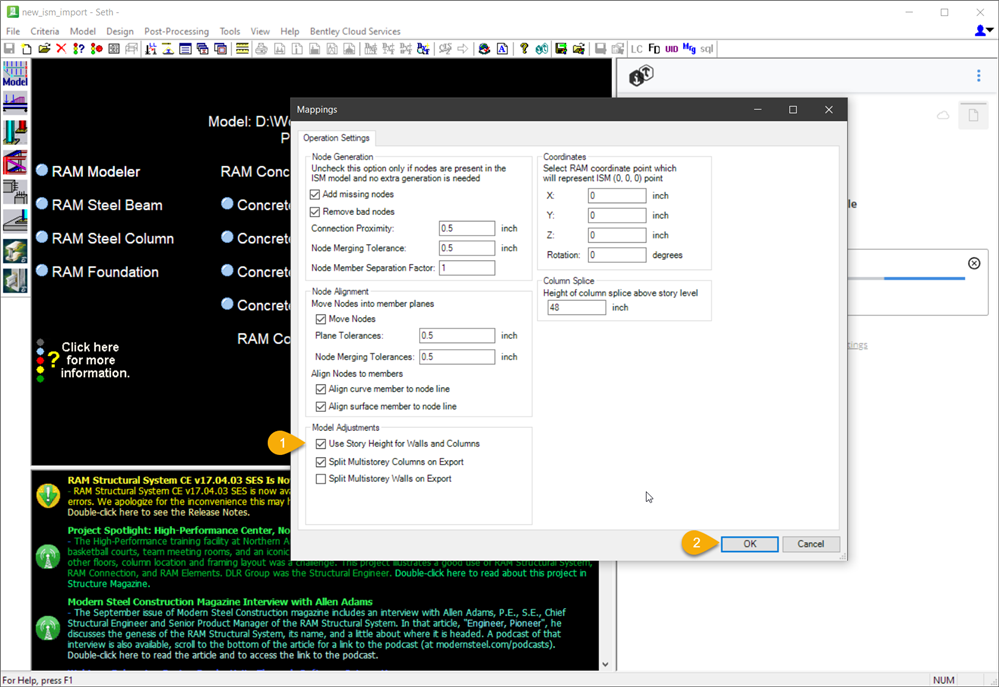Click the red X delete icon

(x=61, y=48)
